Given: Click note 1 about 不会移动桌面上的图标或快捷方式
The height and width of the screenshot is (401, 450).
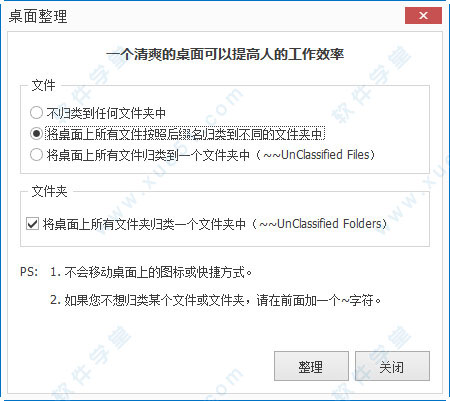Looking at the screenshot, I should pos(151,272).
